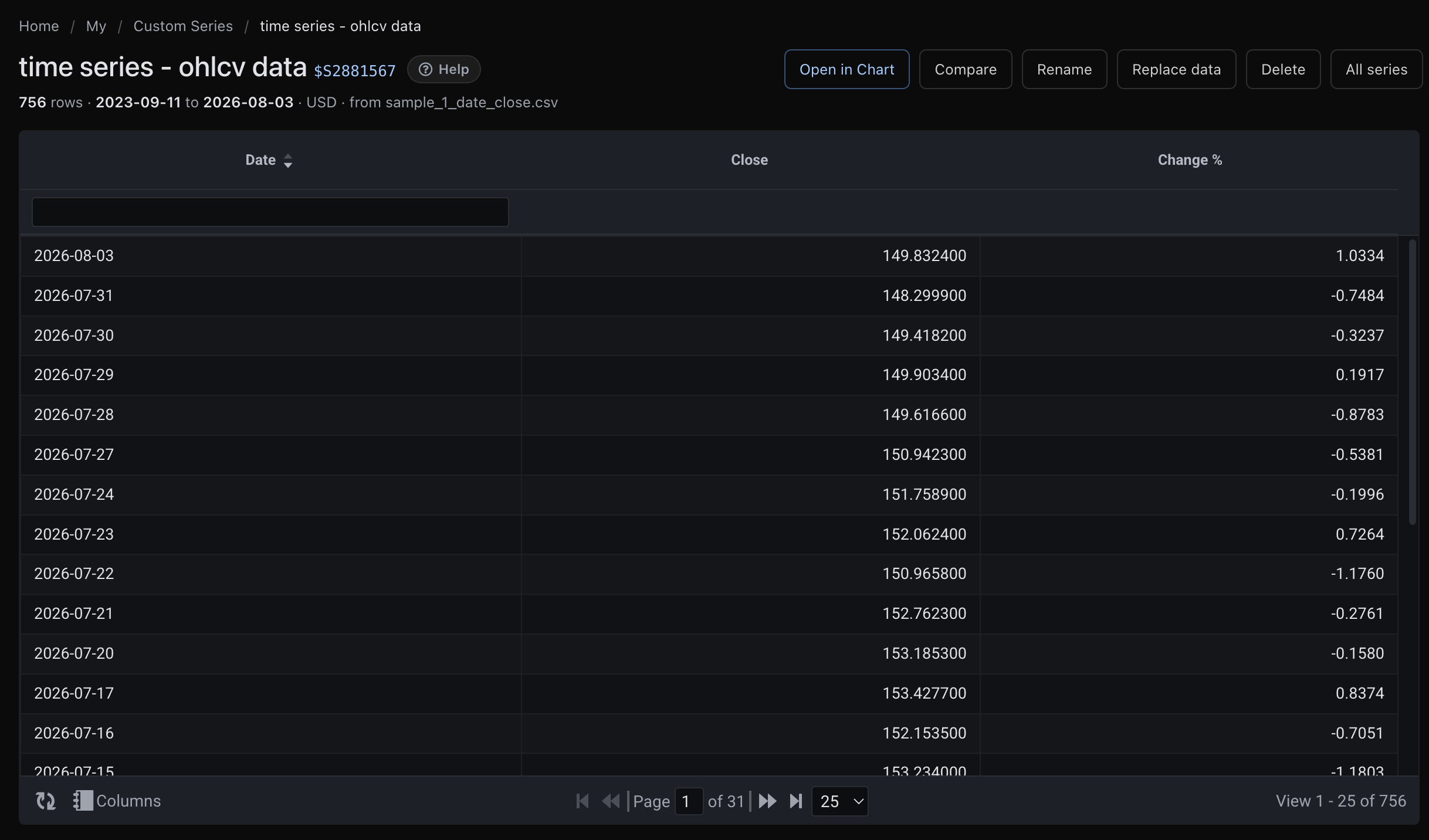Viewport: 1429px width, 840px height.
Task: Go to the first page icon
Action: (x=583, y=801)
